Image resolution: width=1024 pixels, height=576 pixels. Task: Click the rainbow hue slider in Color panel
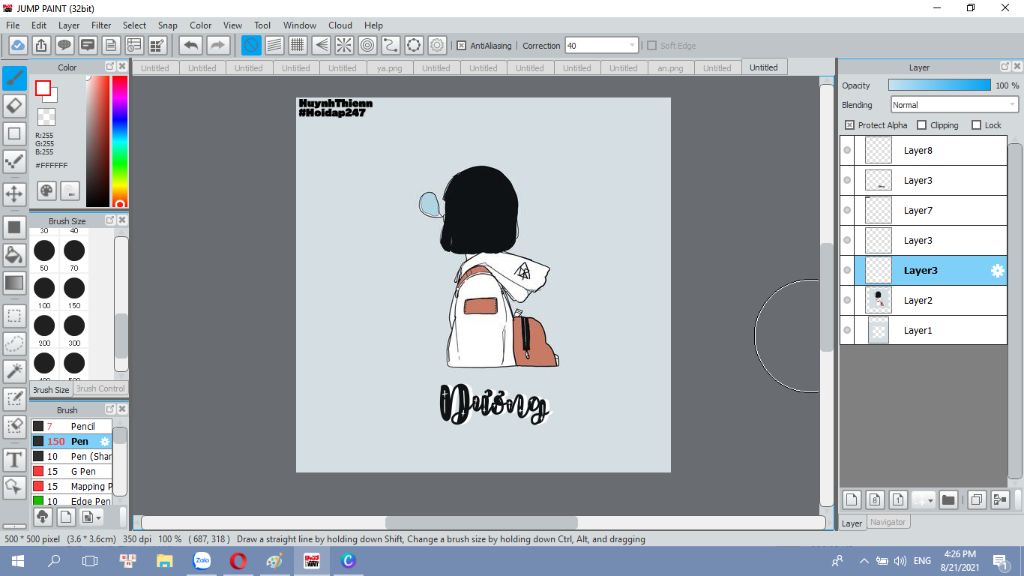(x=120, y=141)
